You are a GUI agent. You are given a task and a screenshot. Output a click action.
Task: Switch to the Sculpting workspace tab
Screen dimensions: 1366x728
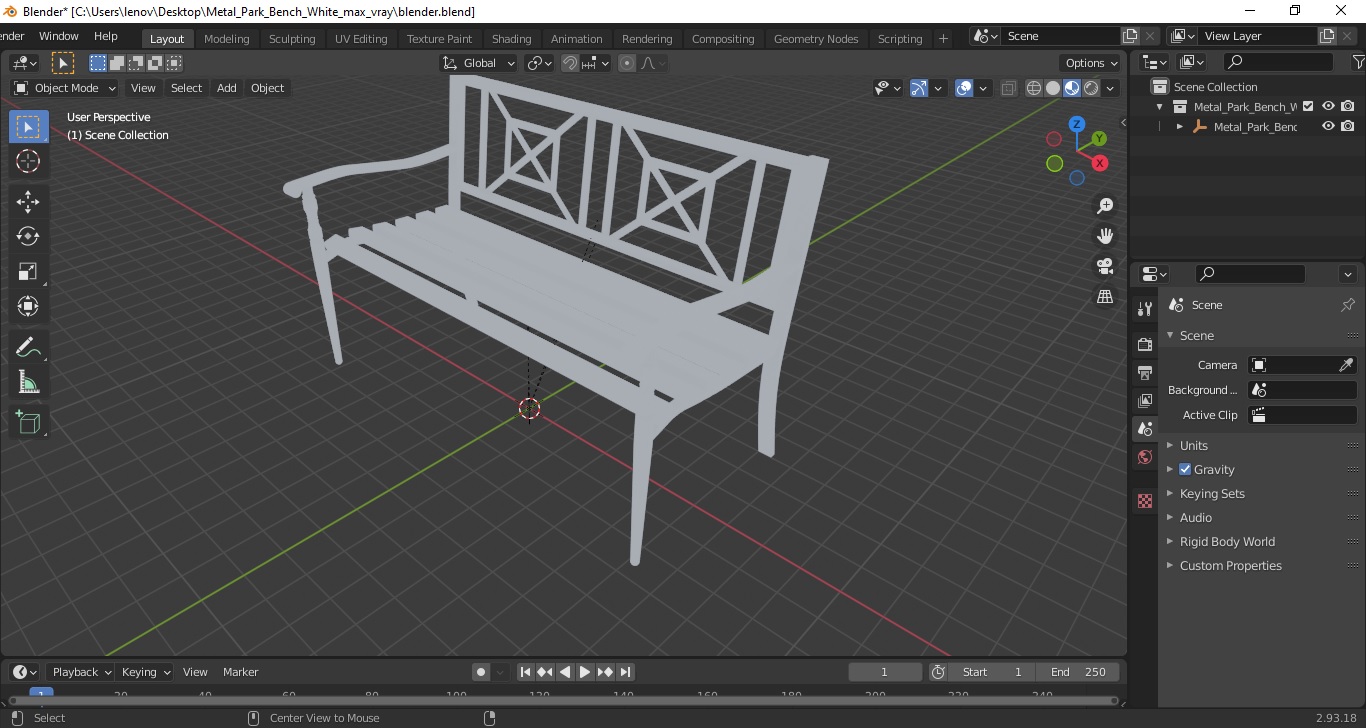click(x=292, y=39)
